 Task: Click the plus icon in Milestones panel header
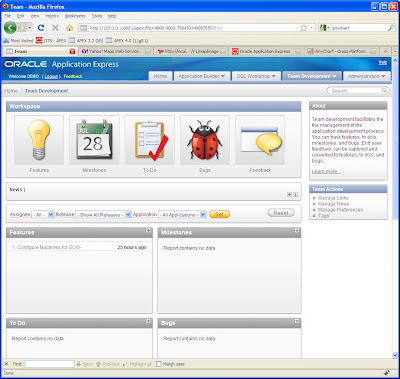point(297,231)
